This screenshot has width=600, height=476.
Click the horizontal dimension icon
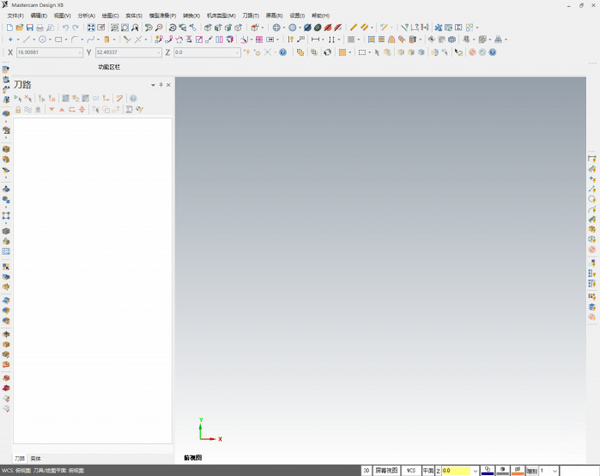(x=315, y=39)
